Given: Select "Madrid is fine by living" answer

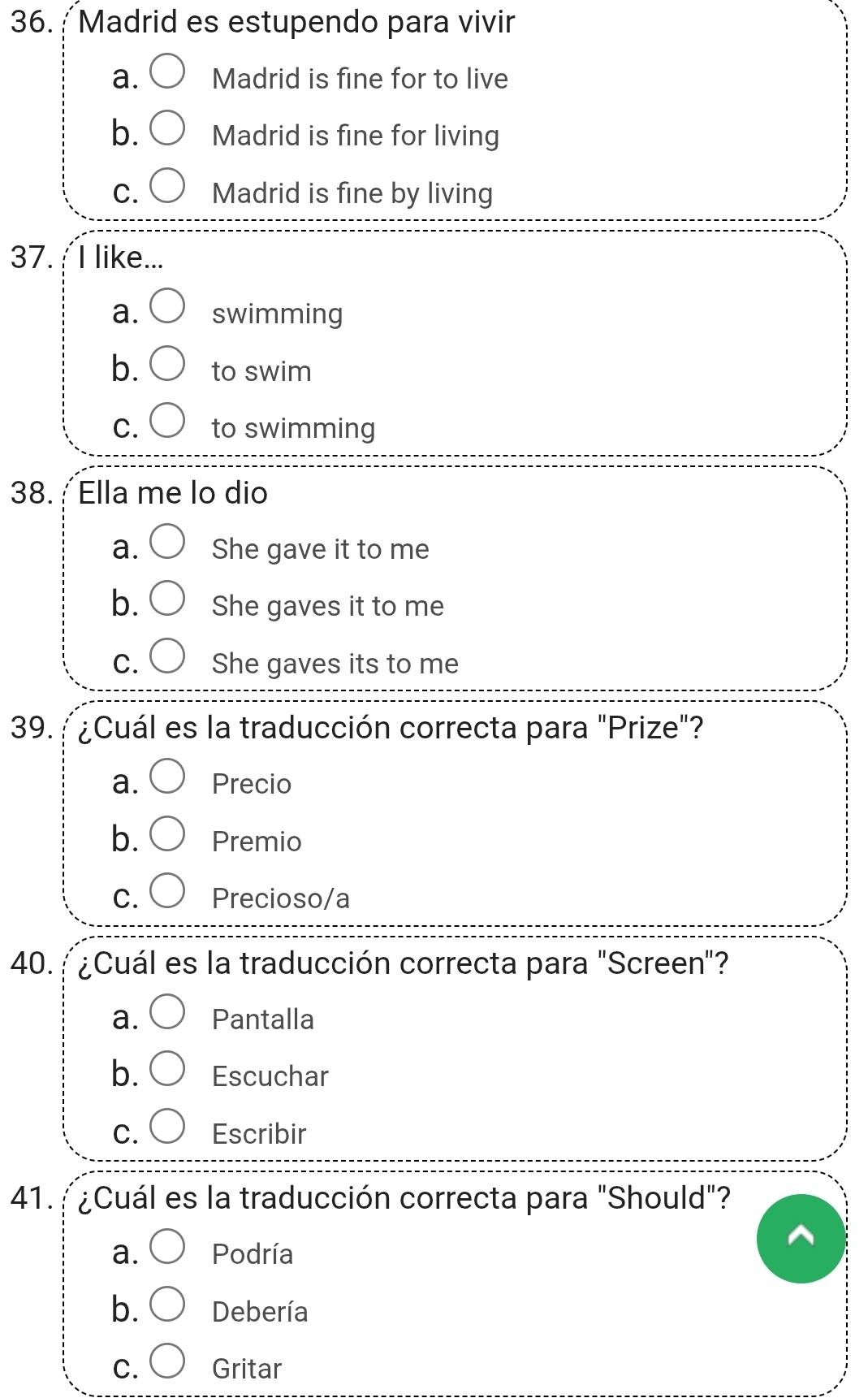Looking at the screenshot, I should pos(168,184).
